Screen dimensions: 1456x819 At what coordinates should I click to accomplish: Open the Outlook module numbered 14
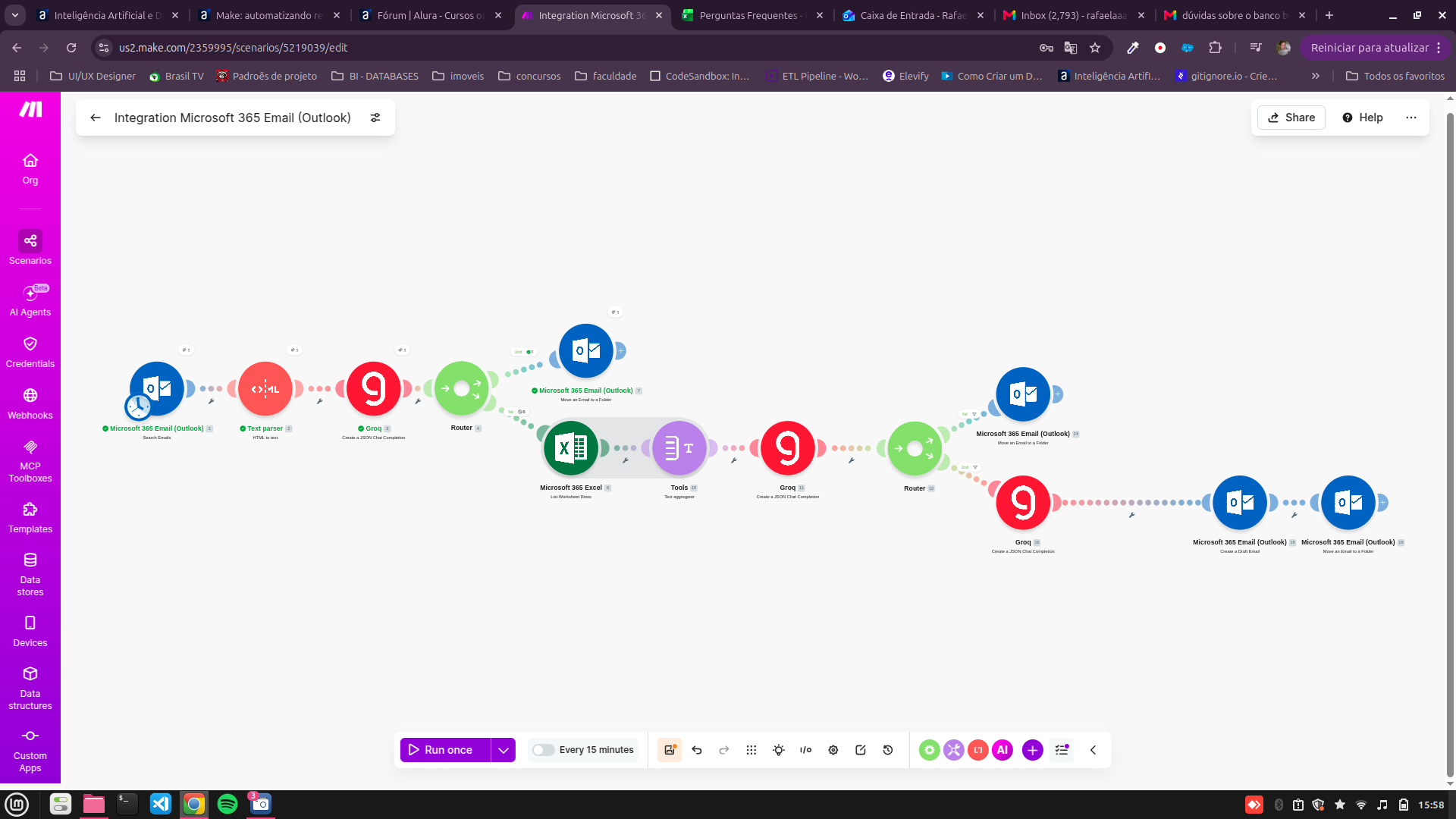[1023, 394]
